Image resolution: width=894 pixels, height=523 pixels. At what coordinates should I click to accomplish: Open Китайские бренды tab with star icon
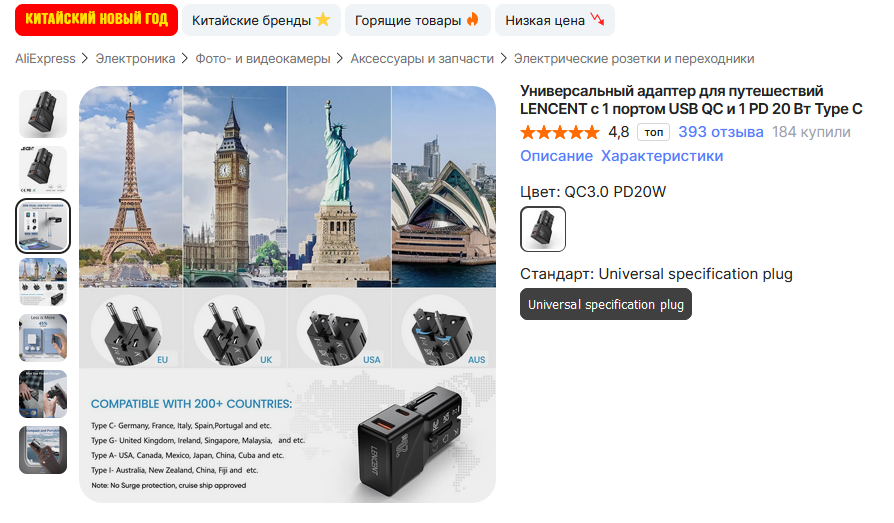(261, 20)
